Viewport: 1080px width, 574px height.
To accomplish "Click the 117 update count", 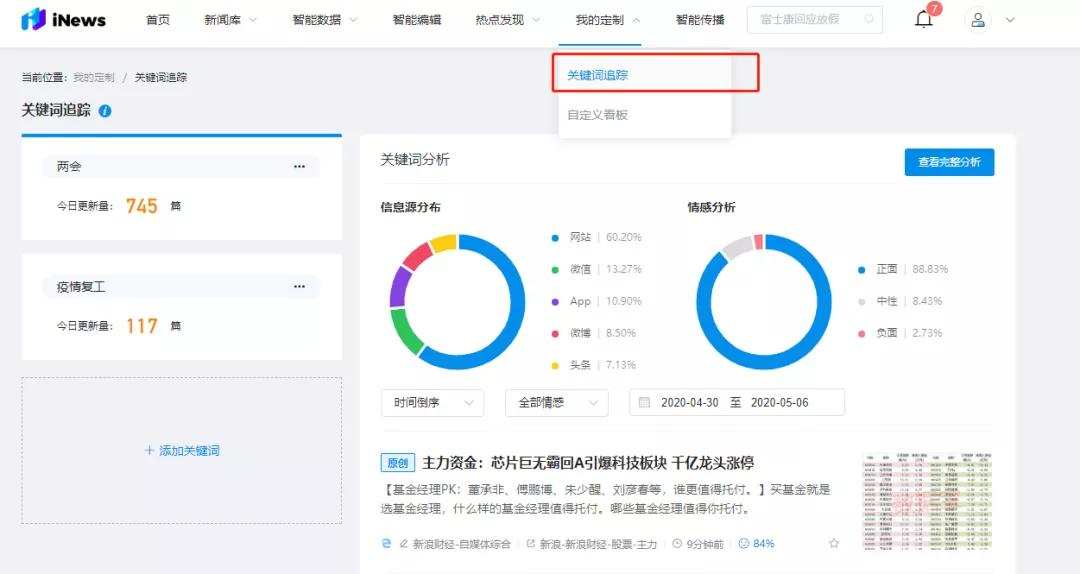I will tap(142, 326).
